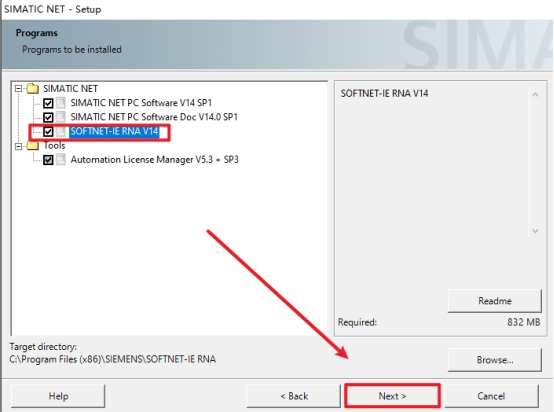Click the Help button

(58, 396)
